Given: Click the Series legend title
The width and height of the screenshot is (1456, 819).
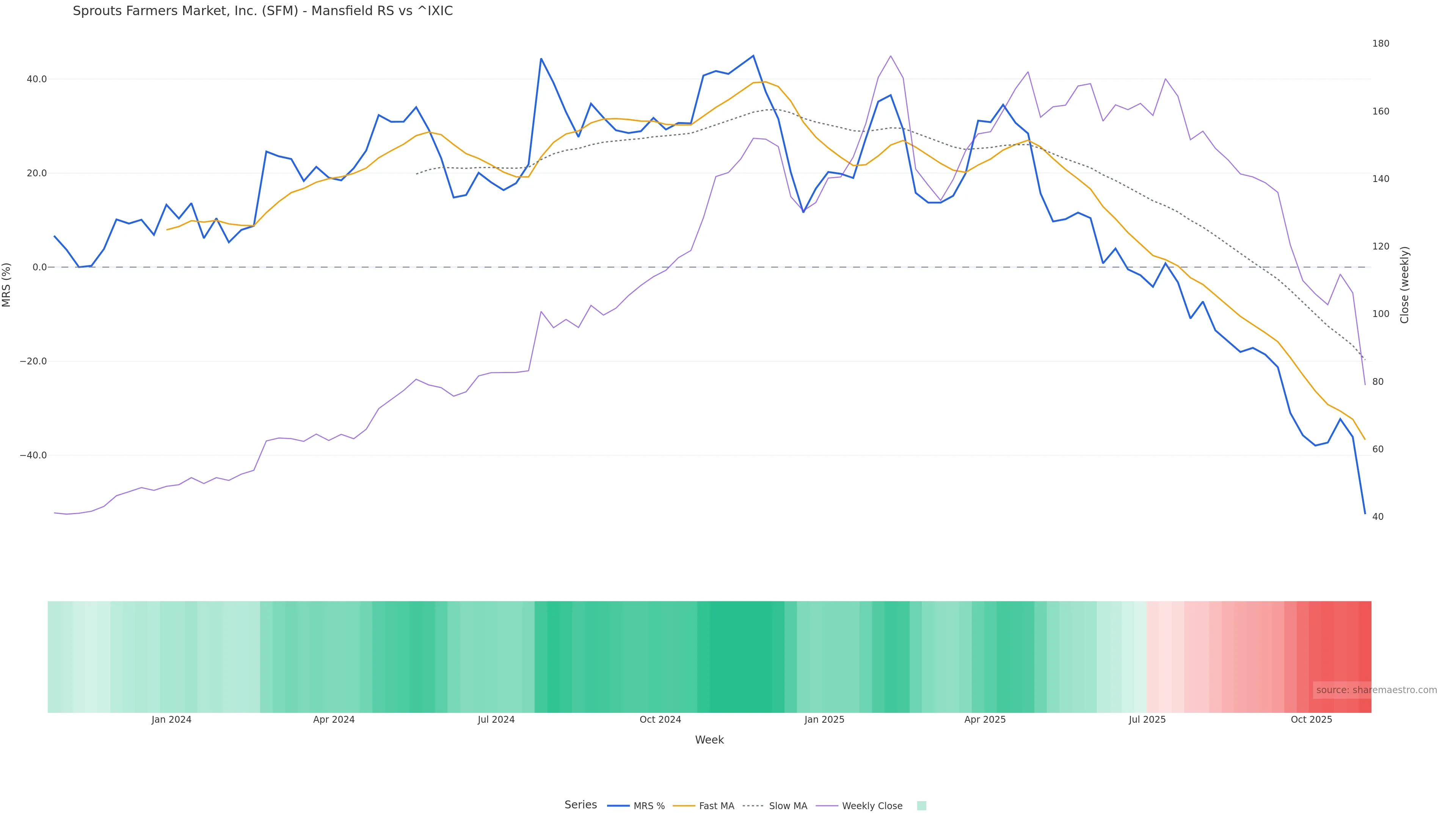Looking at the screenshot, I should click(x=581, y=805).
